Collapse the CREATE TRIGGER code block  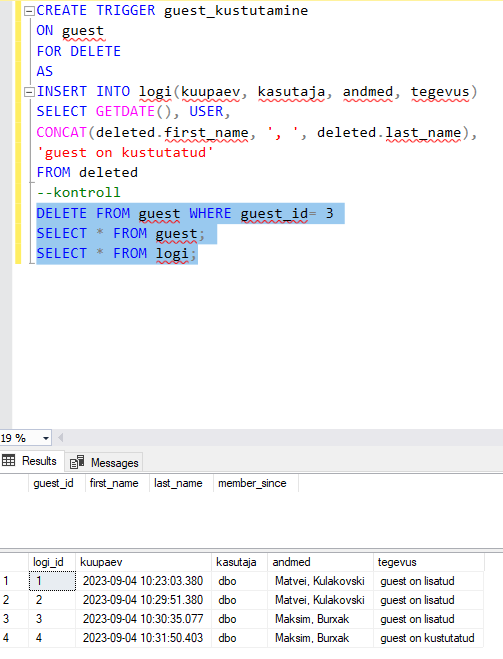point(29,11)
